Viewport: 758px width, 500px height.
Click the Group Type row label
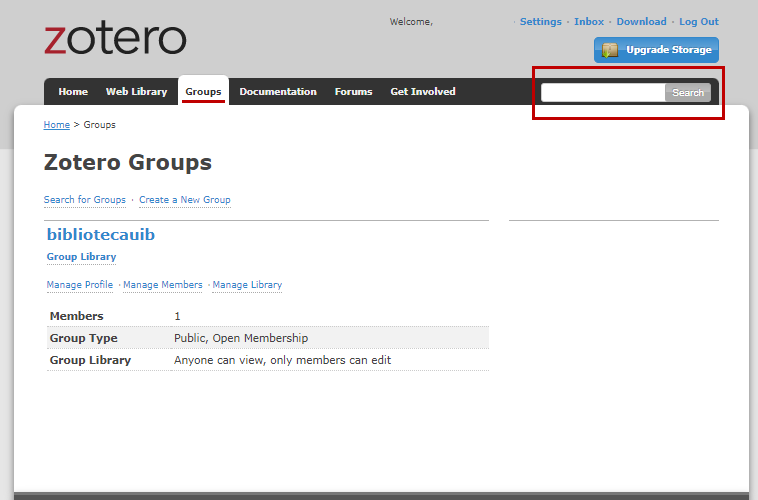tap(84, 338)
